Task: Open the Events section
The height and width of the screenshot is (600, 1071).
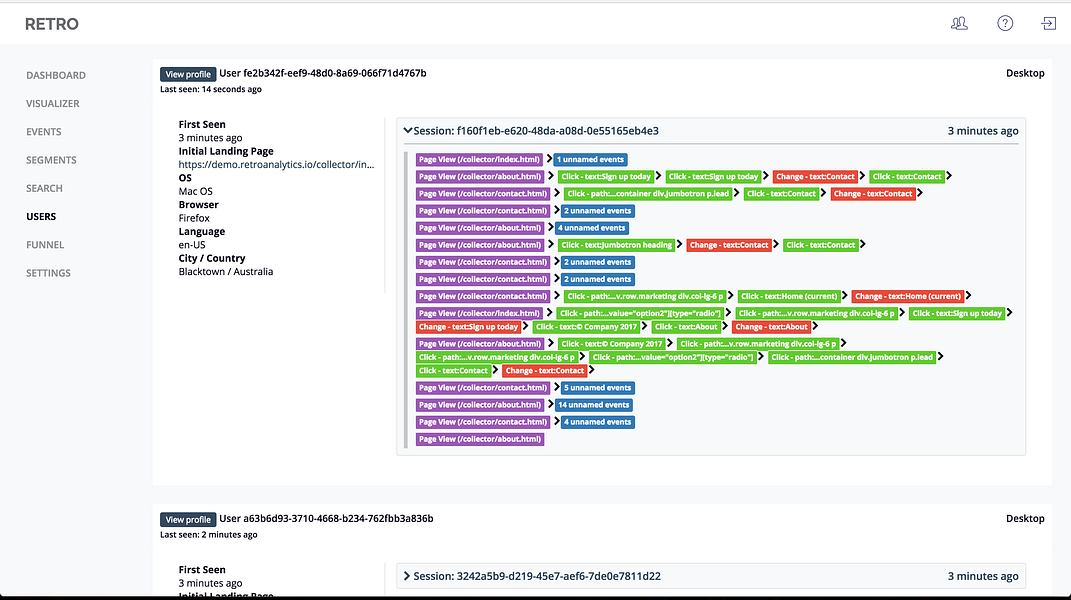Action: coord(44,131)
